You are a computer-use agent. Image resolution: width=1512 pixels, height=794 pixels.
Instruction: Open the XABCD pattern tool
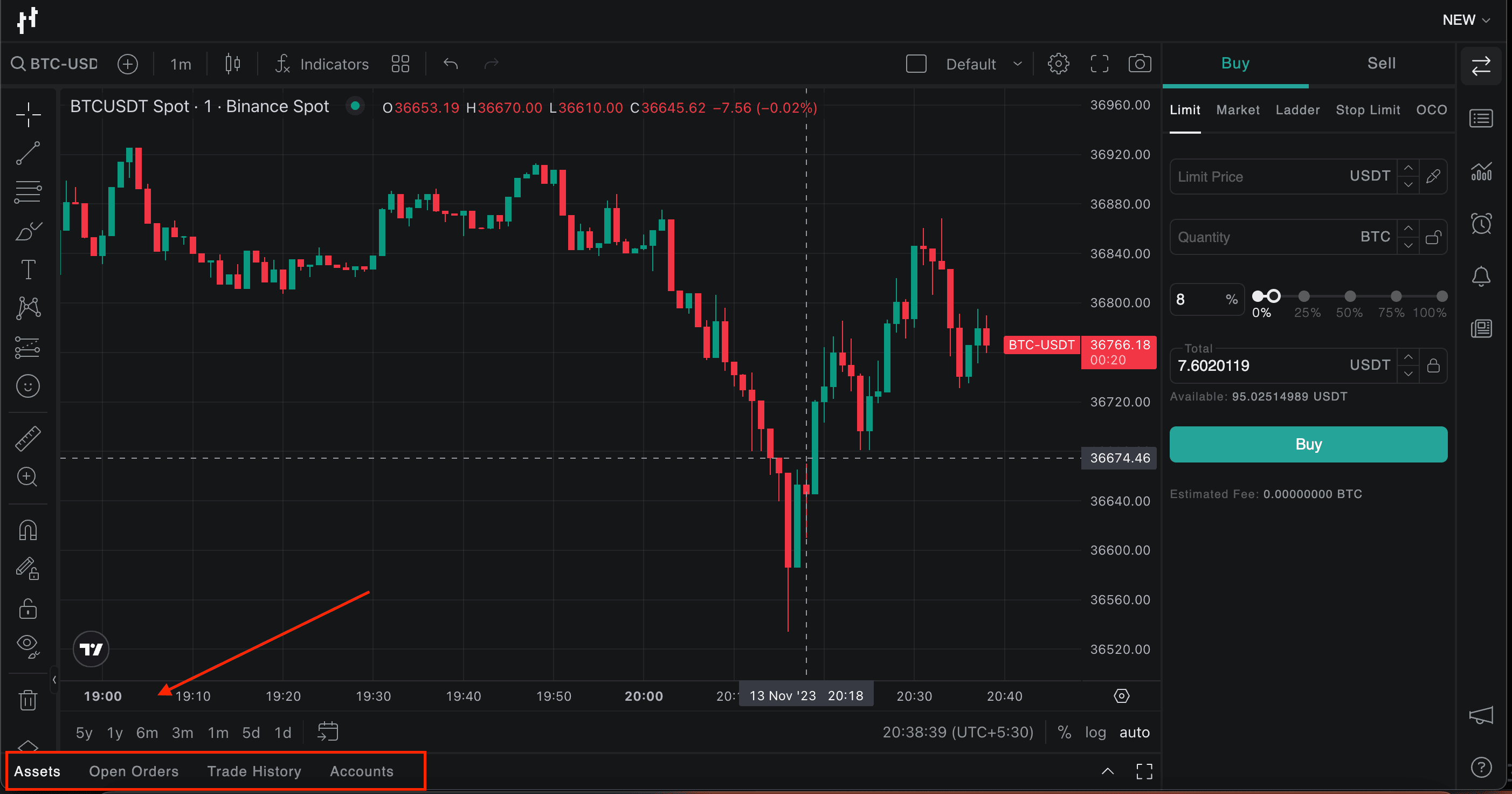pos(27,308)
